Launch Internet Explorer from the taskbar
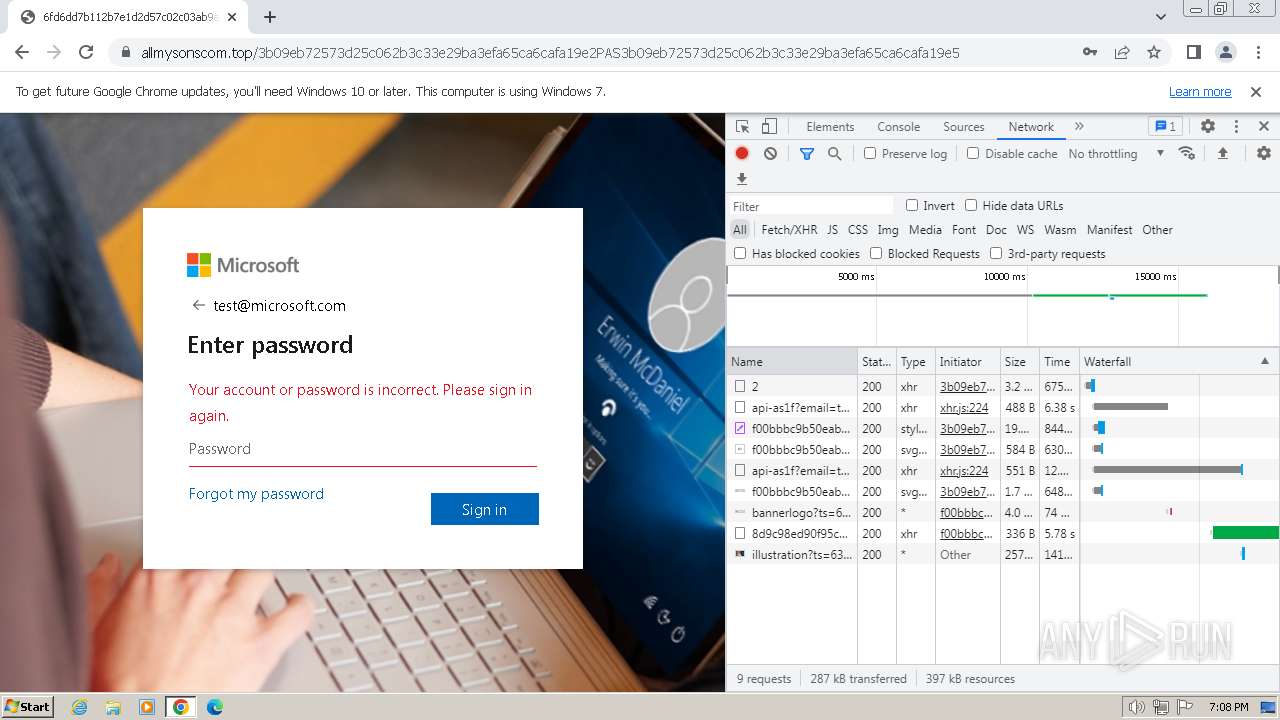The image size is (1280, 720). coord(80,707)
